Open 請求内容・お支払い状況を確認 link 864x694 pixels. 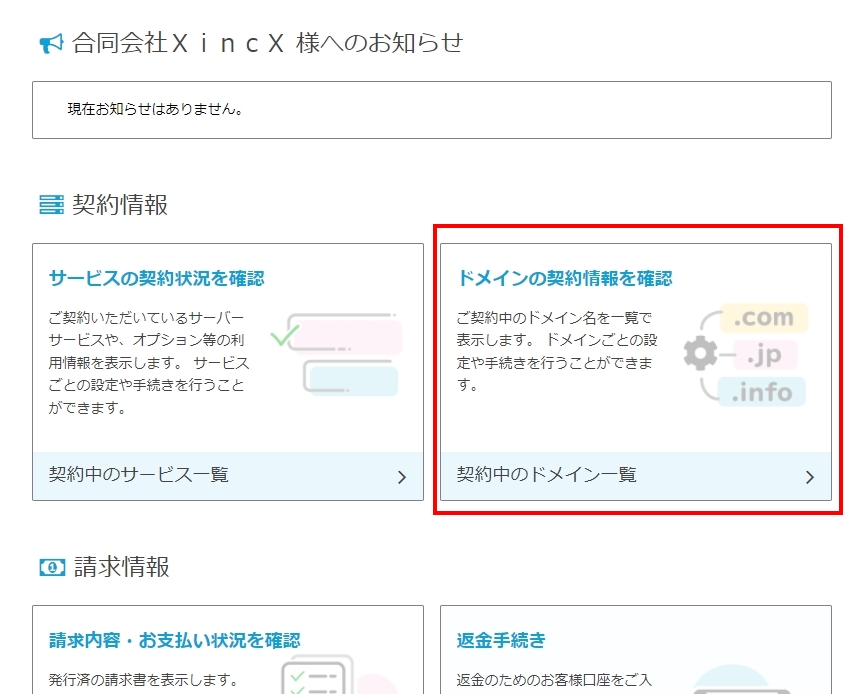[x=175, y=641]
